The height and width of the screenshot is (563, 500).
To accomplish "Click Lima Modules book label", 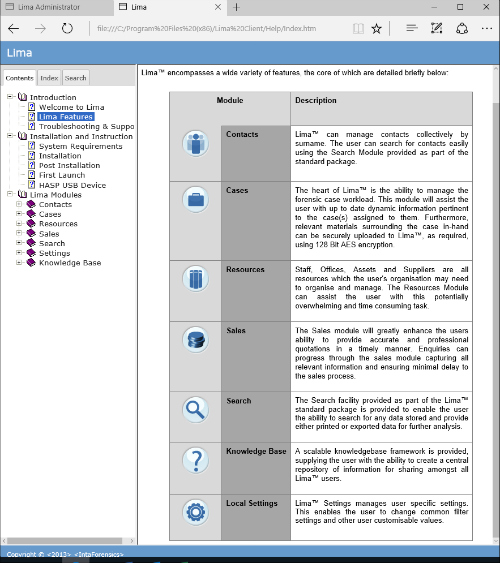I will coord(56,195).
